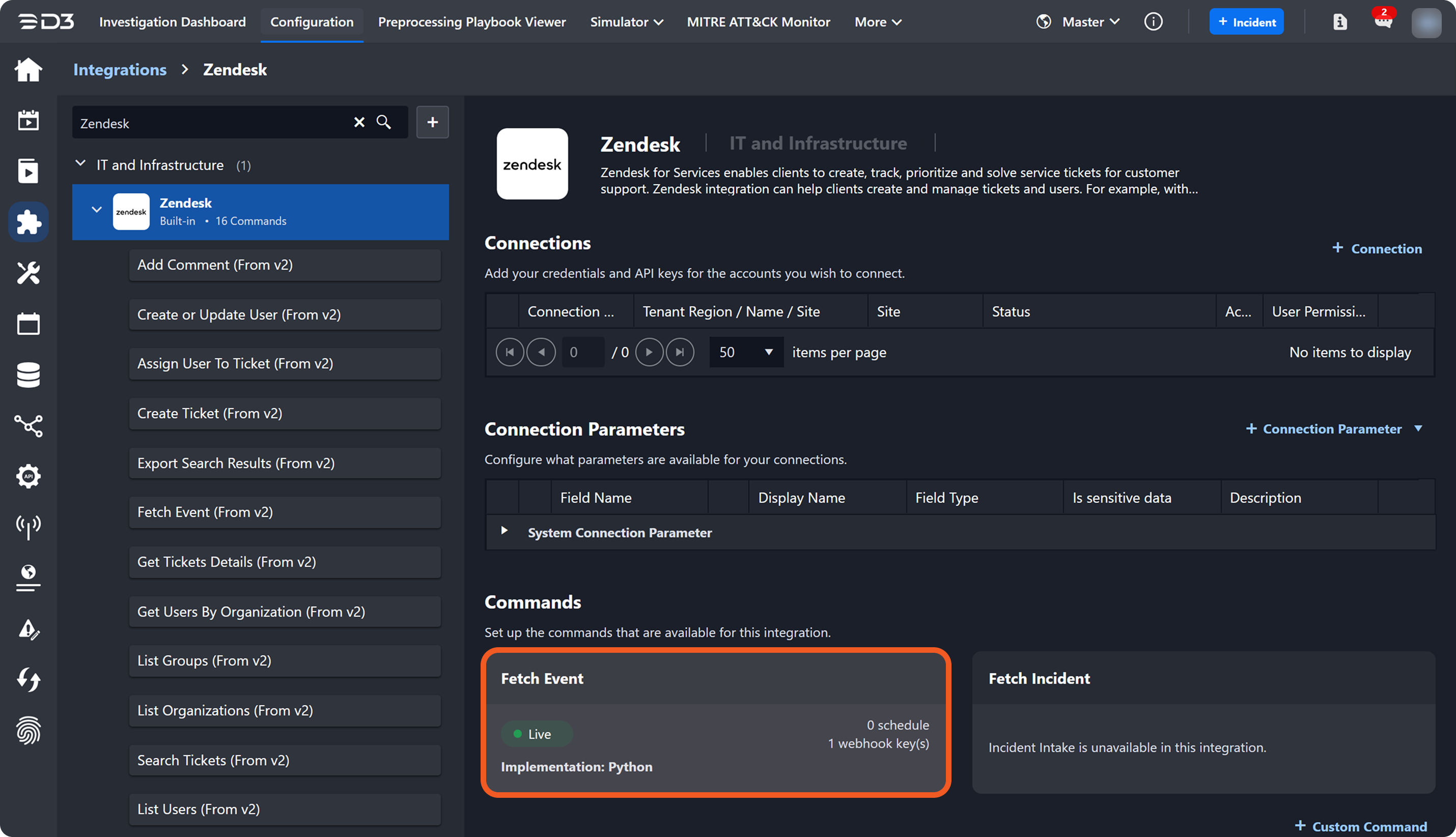Add new integration with plus button

coord(432,122)
